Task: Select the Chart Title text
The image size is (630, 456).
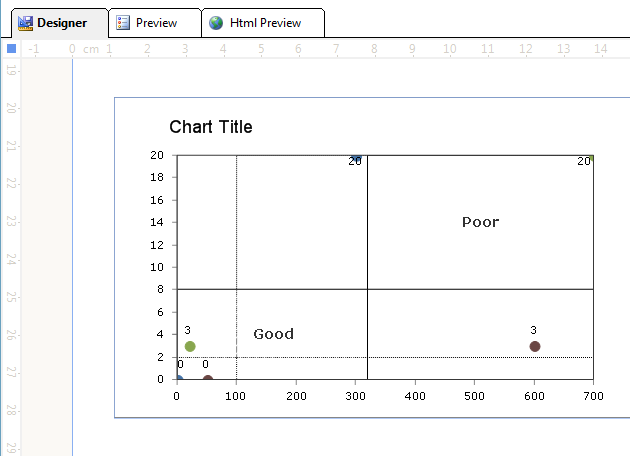Action: (x=211, y=127)
